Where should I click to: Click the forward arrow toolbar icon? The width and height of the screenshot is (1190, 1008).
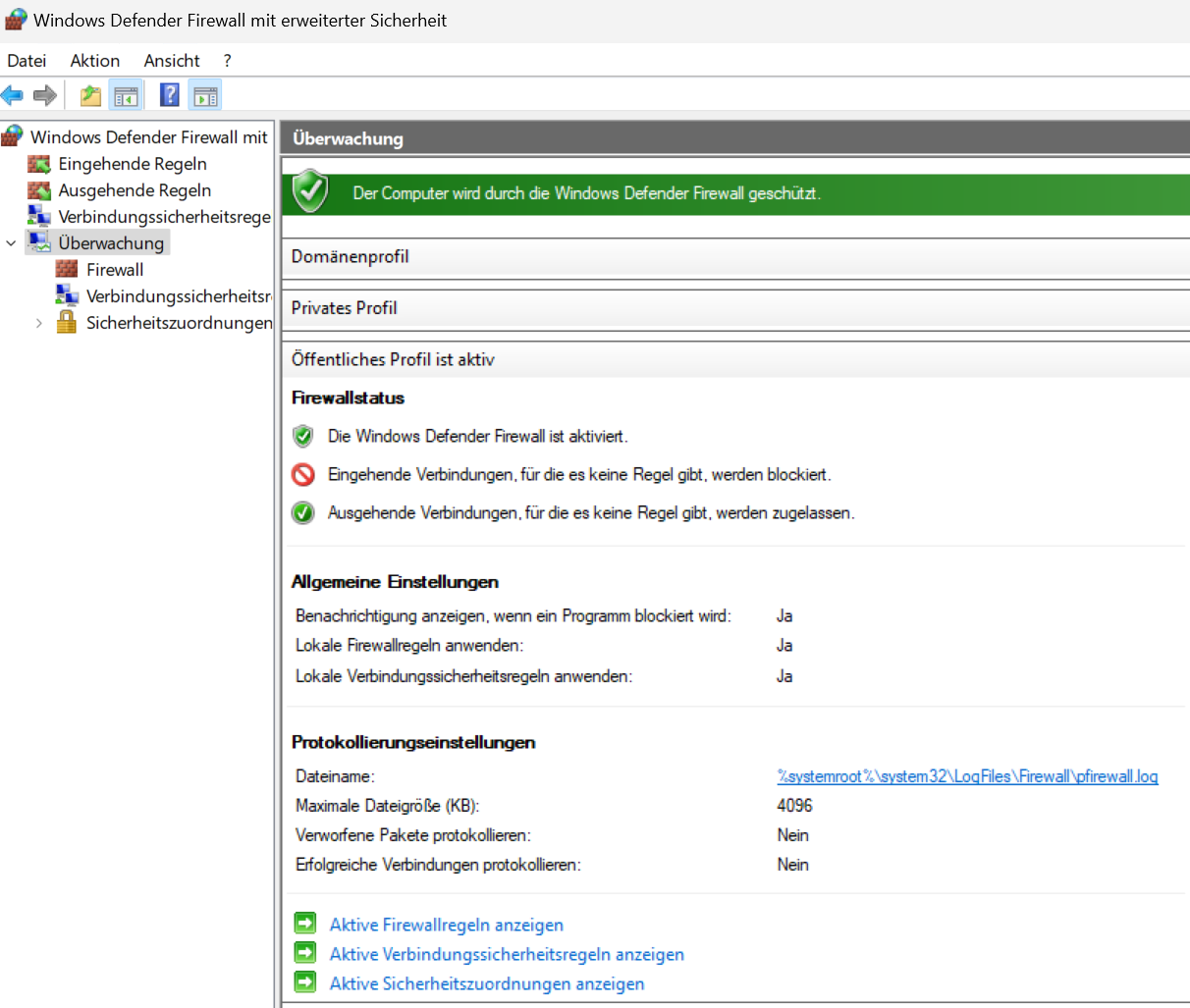[x=44, y=95]
